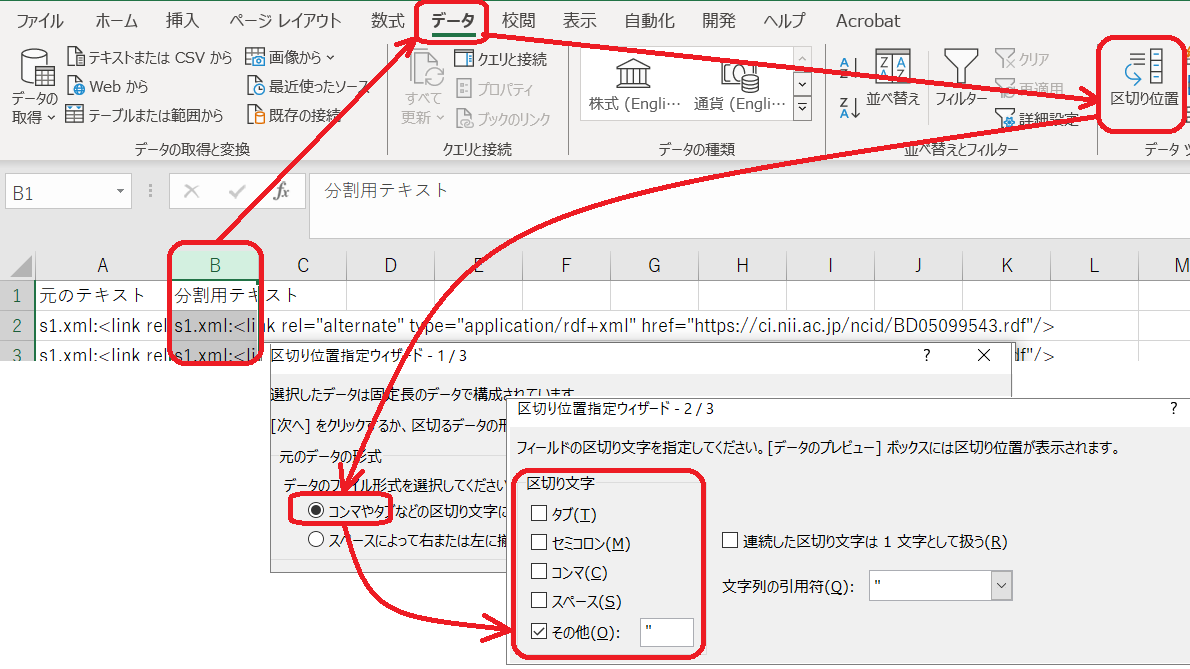
Task: Click the 並べ替え sort button
Action: coord(890,85)
